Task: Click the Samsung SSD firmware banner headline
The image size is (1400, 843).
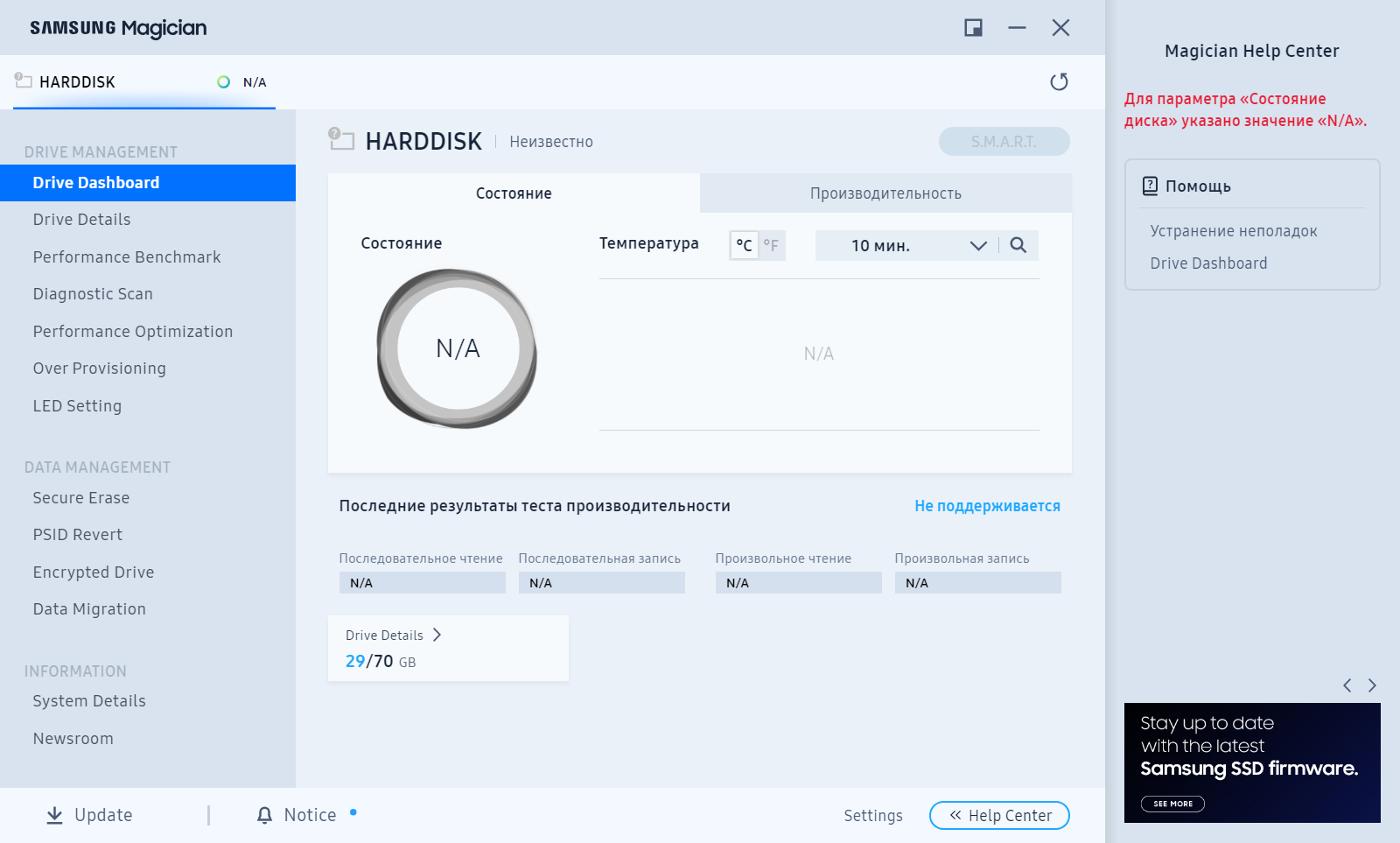Action: (1249, 769)
